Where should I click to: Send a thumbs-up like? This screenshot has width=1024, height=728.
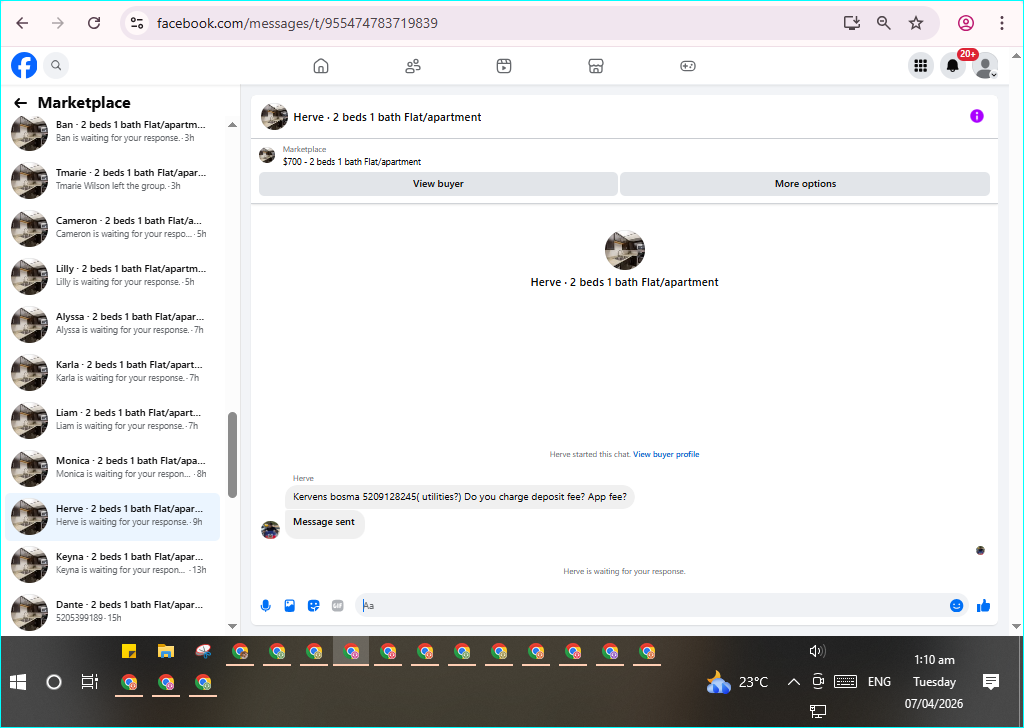pos(984,606)
